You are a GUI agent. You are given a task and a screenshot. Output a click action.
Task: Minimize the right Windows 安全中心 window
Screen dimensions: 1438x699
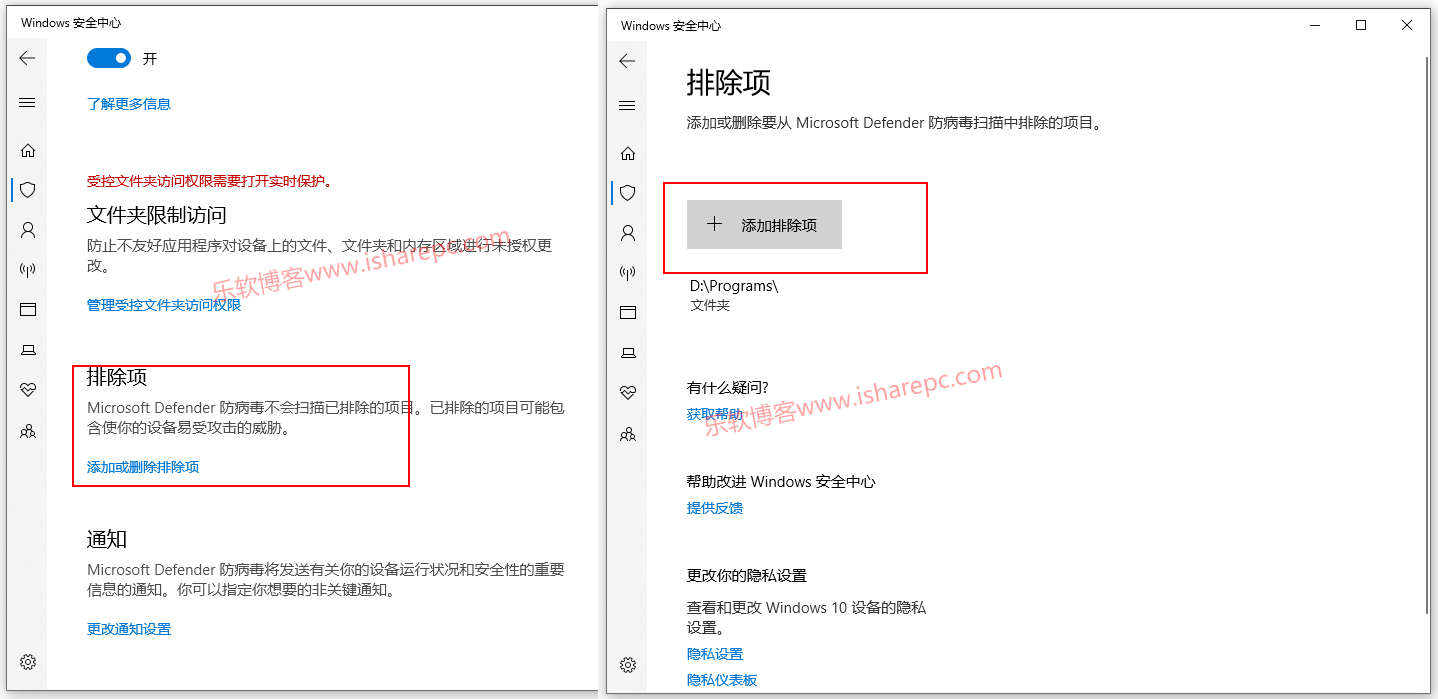coord(1315,25)
